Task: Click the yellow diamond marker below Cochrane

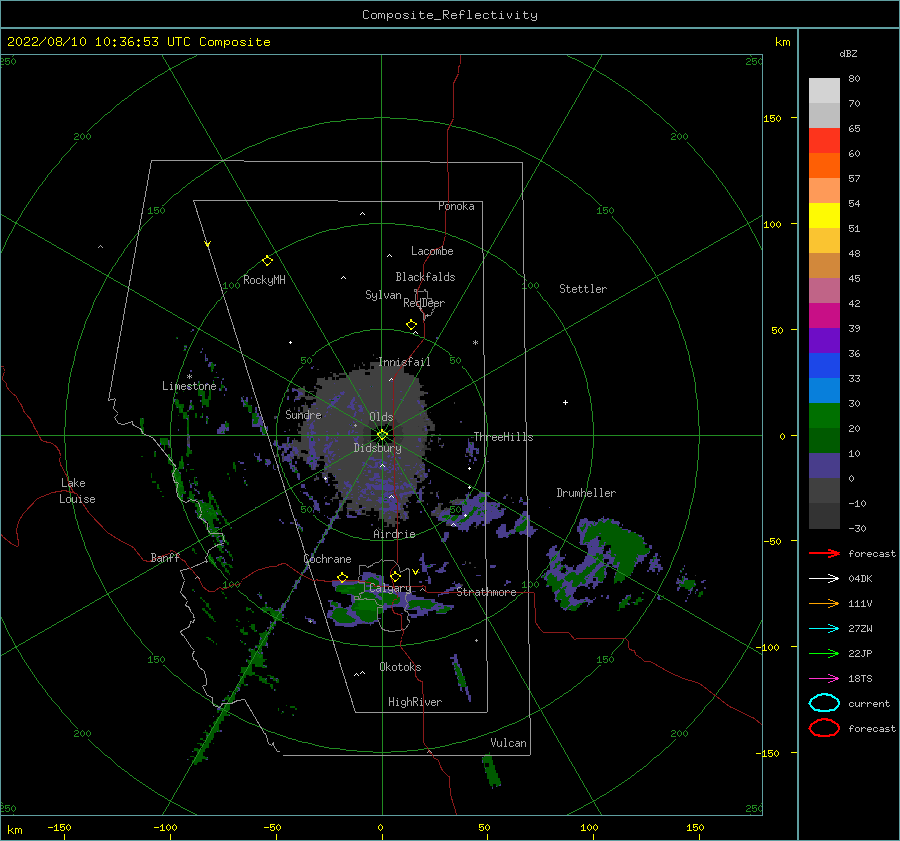Action: 343,578
